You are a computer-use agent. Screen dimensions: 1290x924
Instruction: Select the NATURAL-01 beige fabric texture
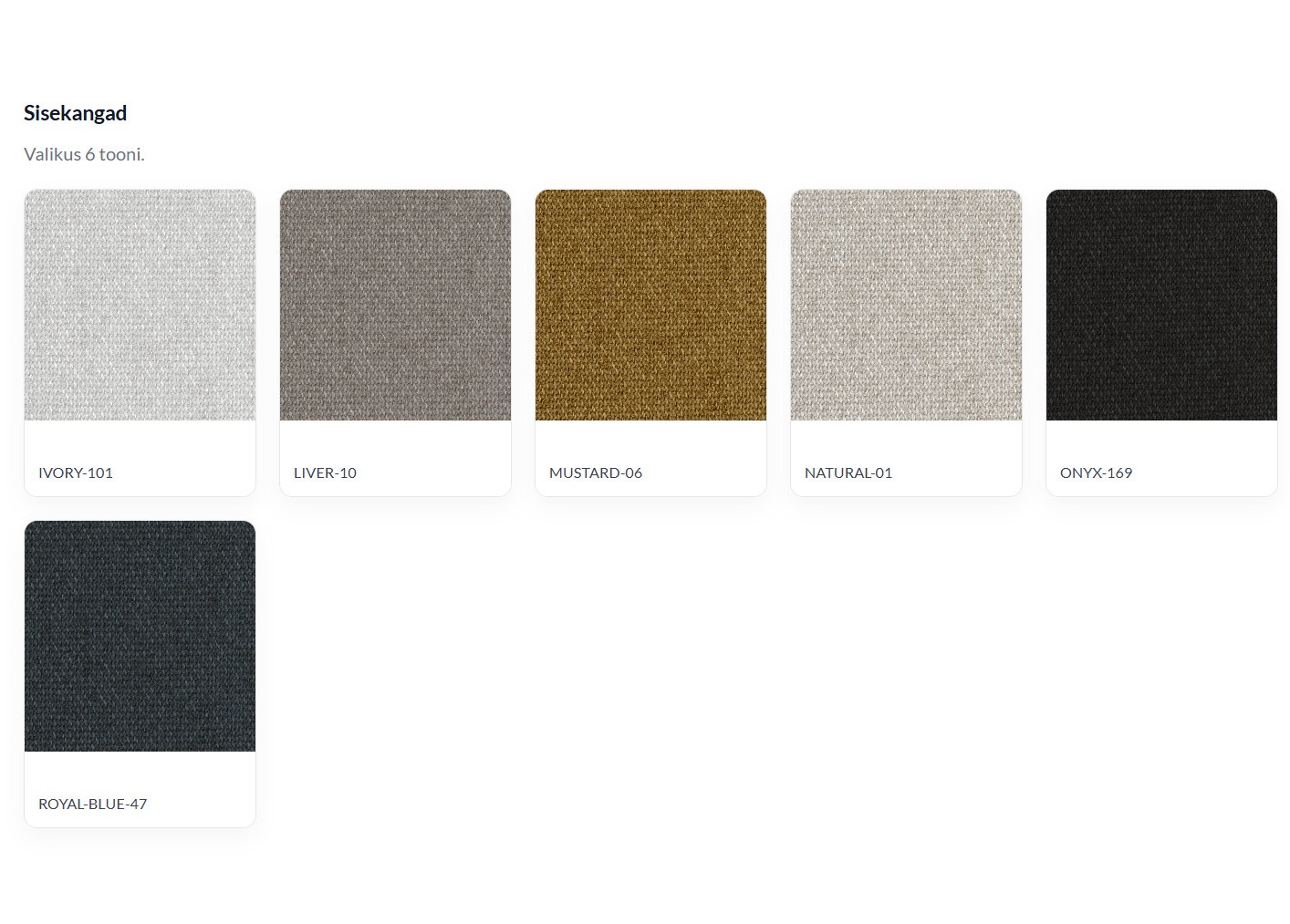[x=906, y=305]
